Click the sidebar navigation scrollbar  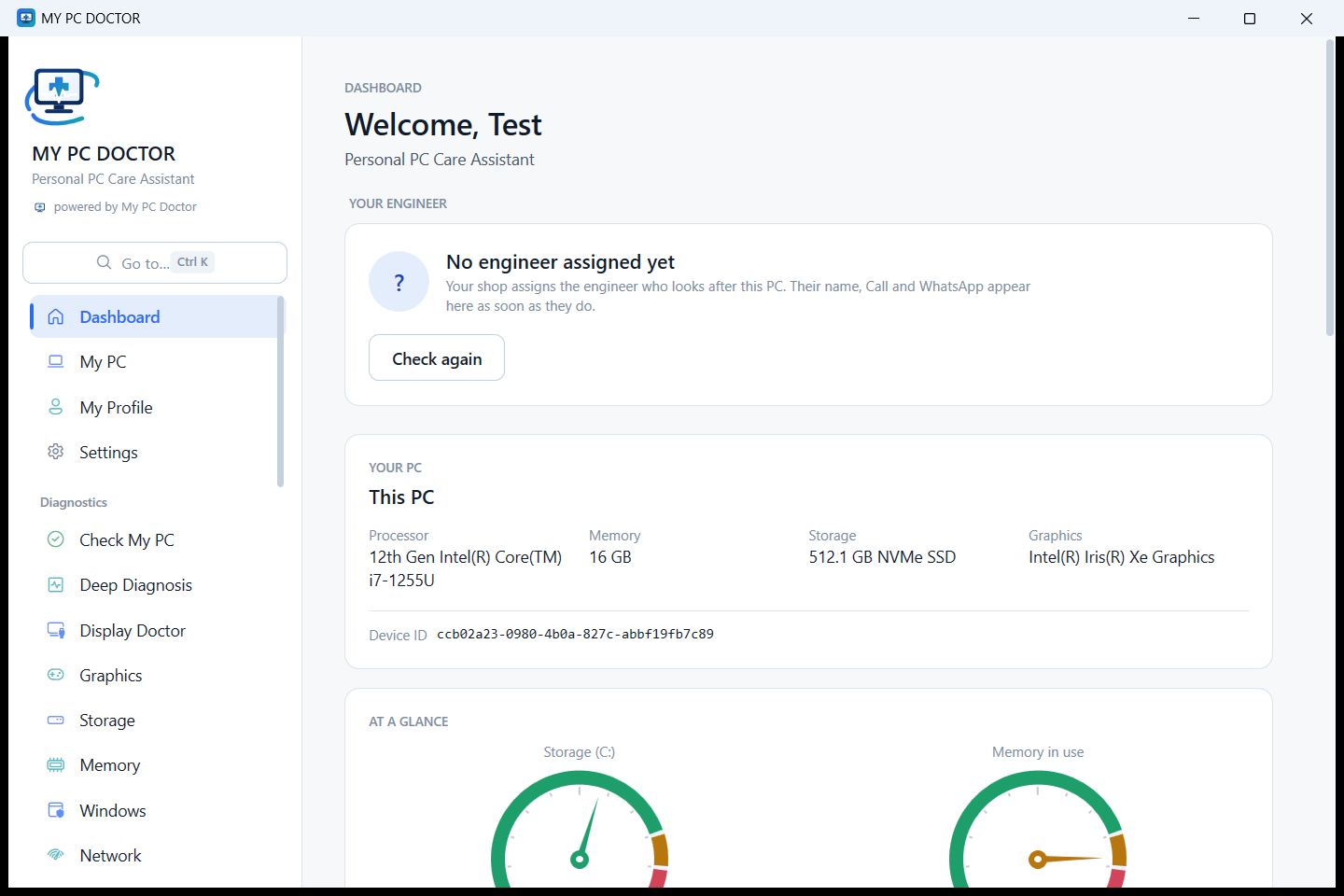pyautogui.click(x=280, y=391)
